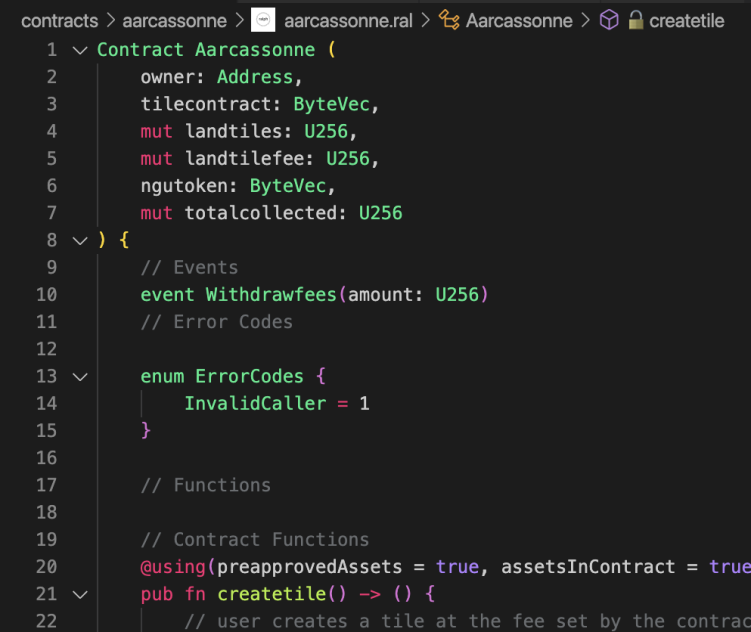Image resolution: width=751 pixels, height=632 pixels.
Task: Click the createtile method cube icon
Action: point(609,20)
